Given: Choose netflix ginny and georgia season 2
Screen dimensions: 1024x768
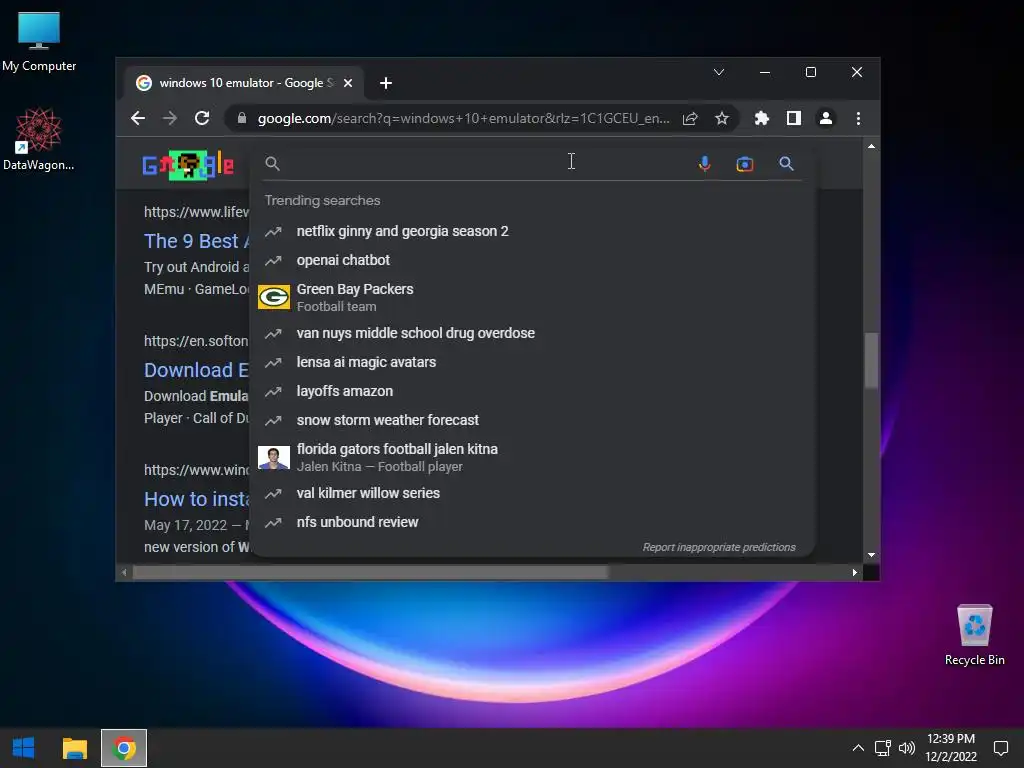Looking at the screenshot, I should [532, 231].
